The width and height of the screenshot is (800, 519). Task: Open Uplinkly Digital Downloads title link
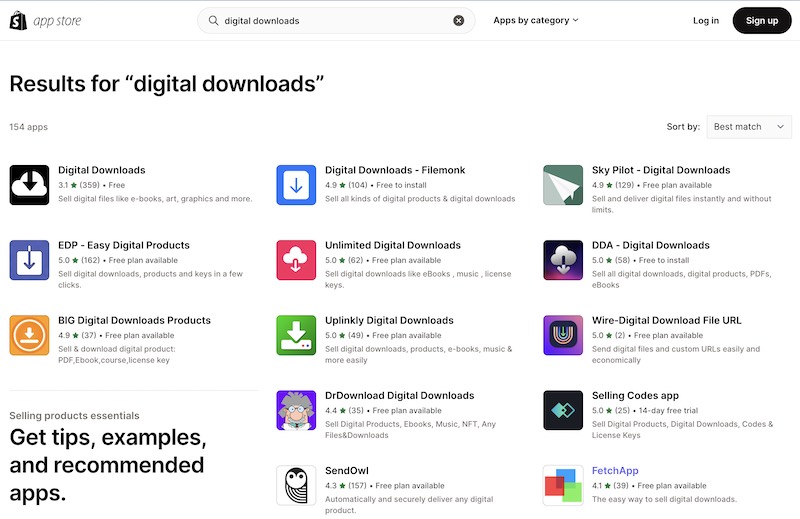389,320
